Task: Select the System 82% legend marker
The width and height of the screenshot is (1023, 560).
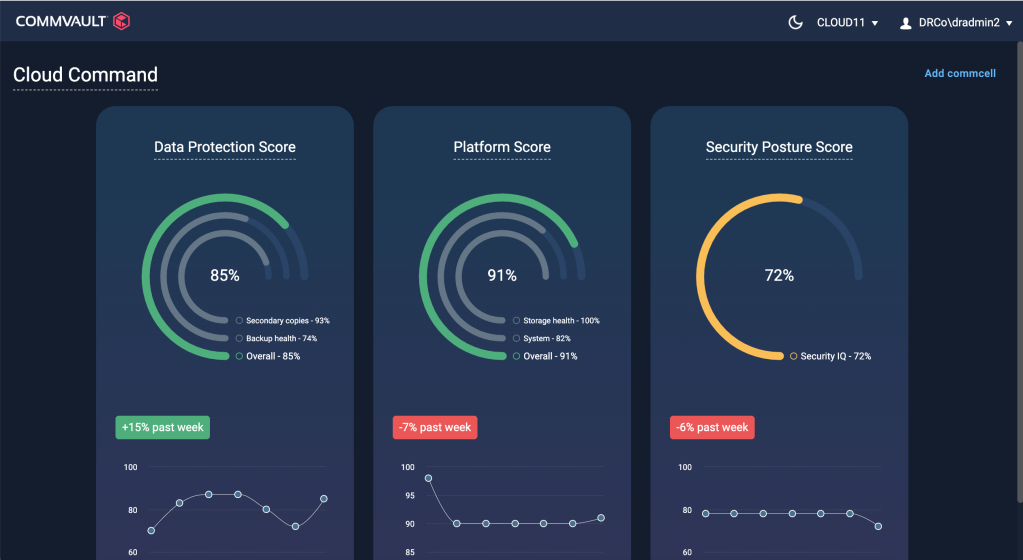Action: click(x=516, y=339)
